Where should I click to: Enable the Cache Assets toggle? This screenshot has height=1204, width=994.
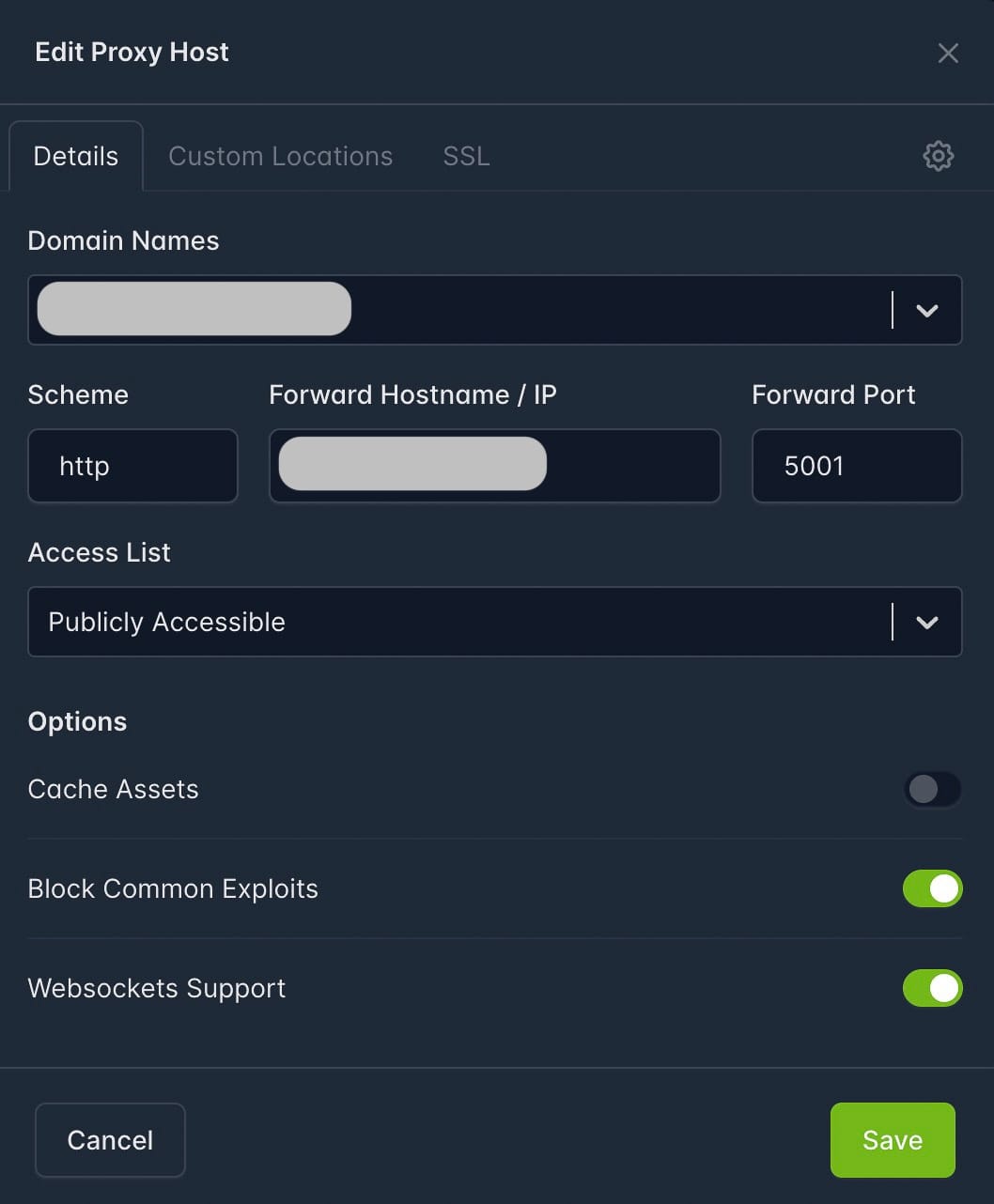[932, 790]
